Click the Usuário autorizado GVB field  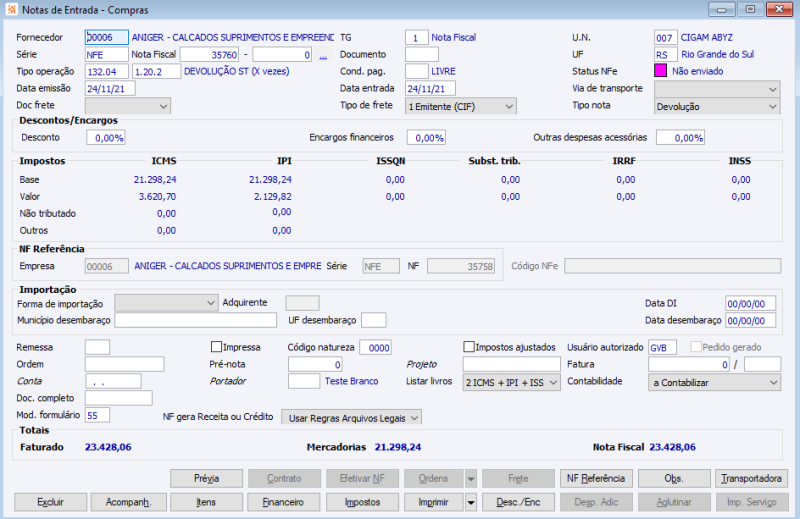pos(662,348)
